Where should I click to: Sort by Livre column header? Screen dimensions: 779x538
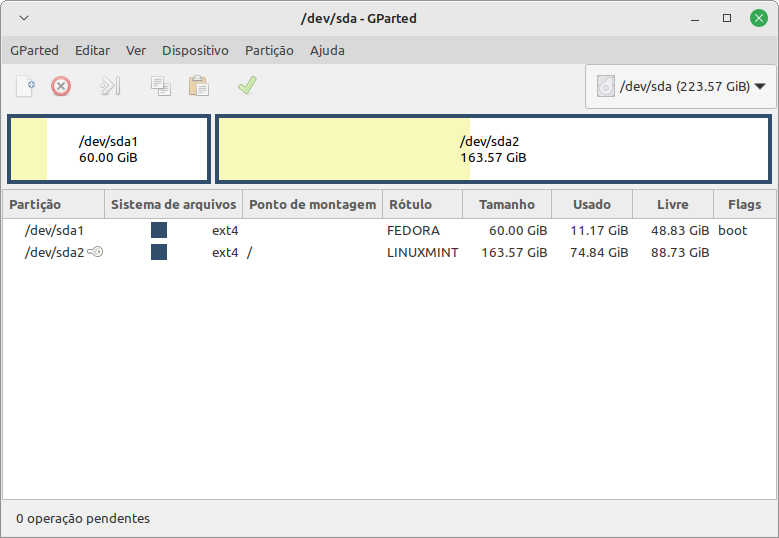click(673, 204)
